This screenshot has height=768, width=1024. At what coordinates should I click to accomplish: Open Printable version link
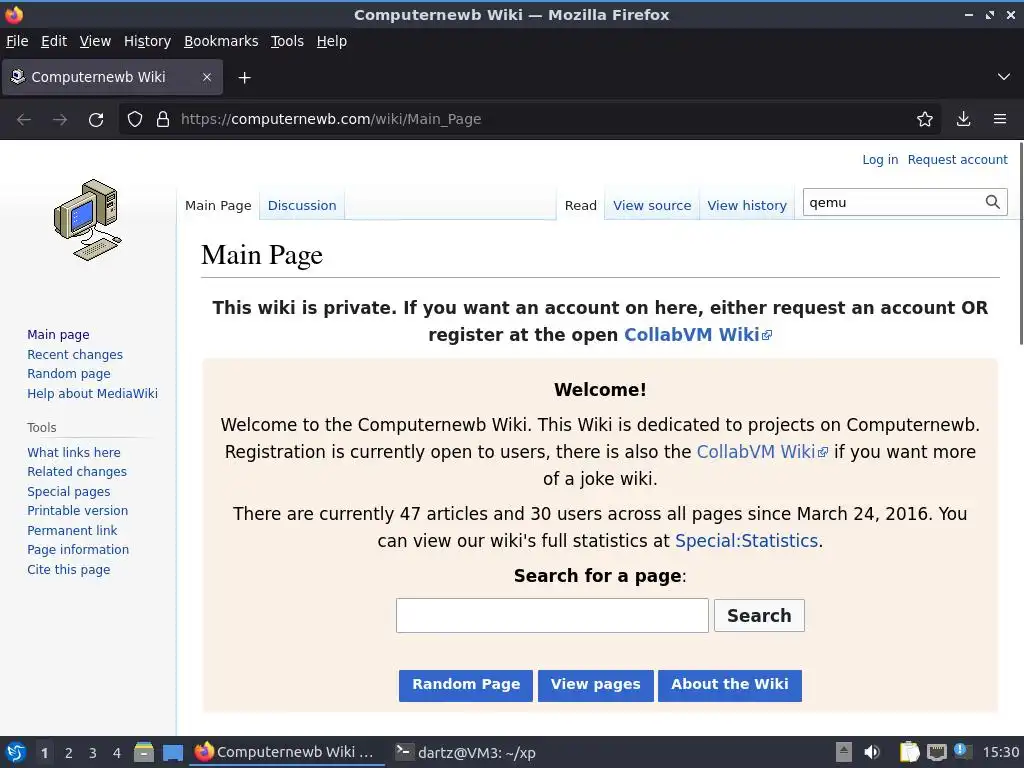tap(77, 511)
